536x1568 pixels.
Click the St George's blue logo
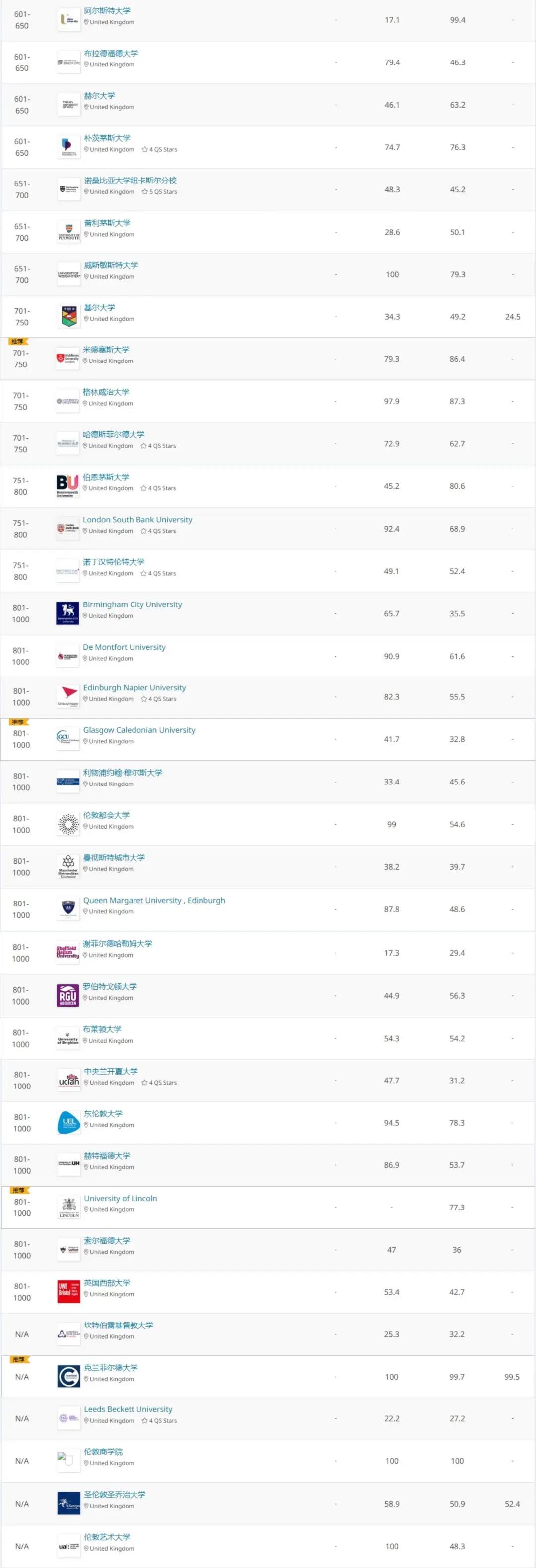pyautogui.click(x=68, y=1503)
